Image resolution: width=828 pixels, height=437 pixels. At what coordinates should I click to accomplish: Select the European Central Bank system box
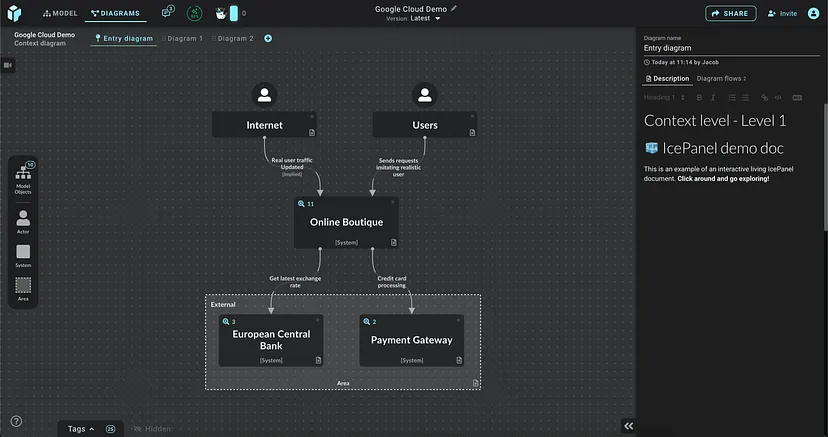click(x=271, y=340)
